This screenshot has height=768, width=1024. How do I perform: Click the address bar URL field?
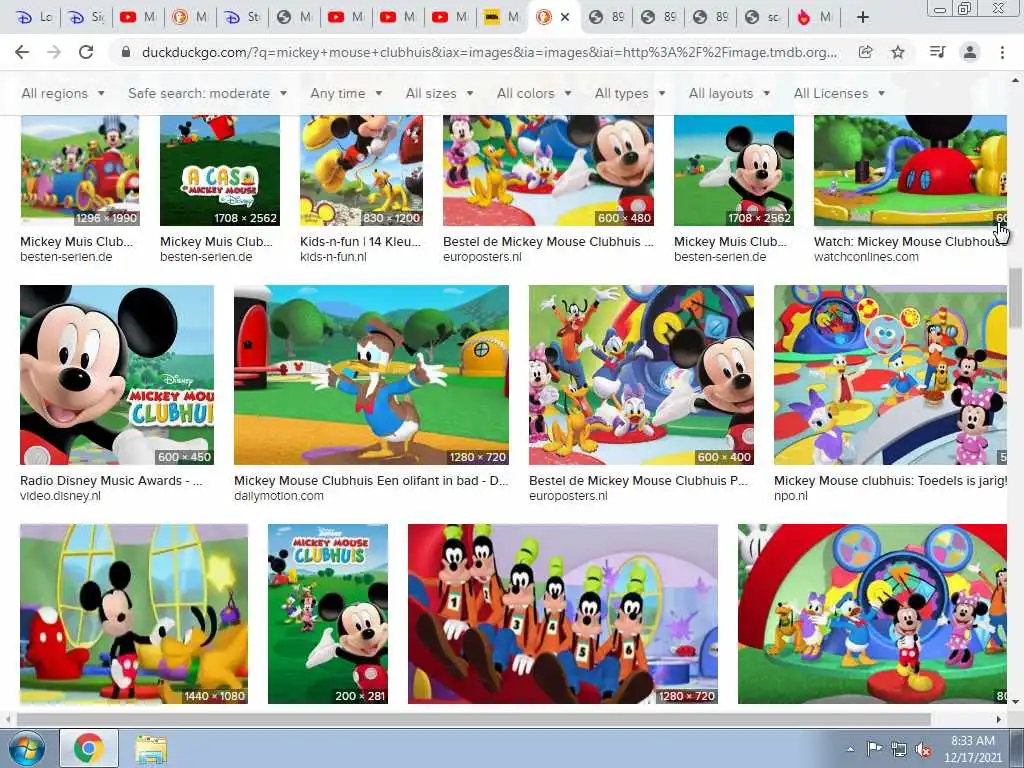click(x=488, y=52)
